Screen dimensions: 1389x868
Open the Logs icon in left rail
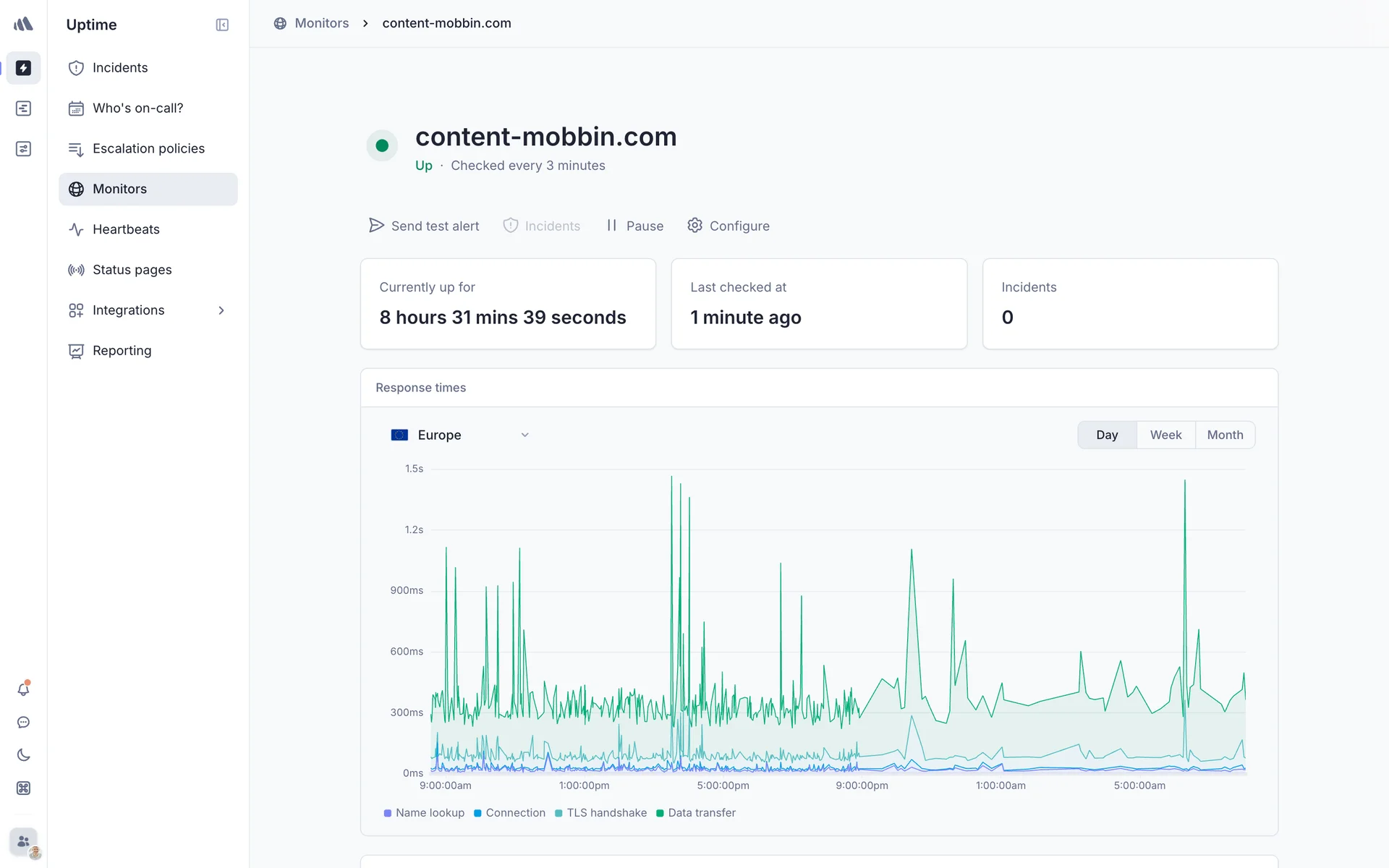(23, 109)
